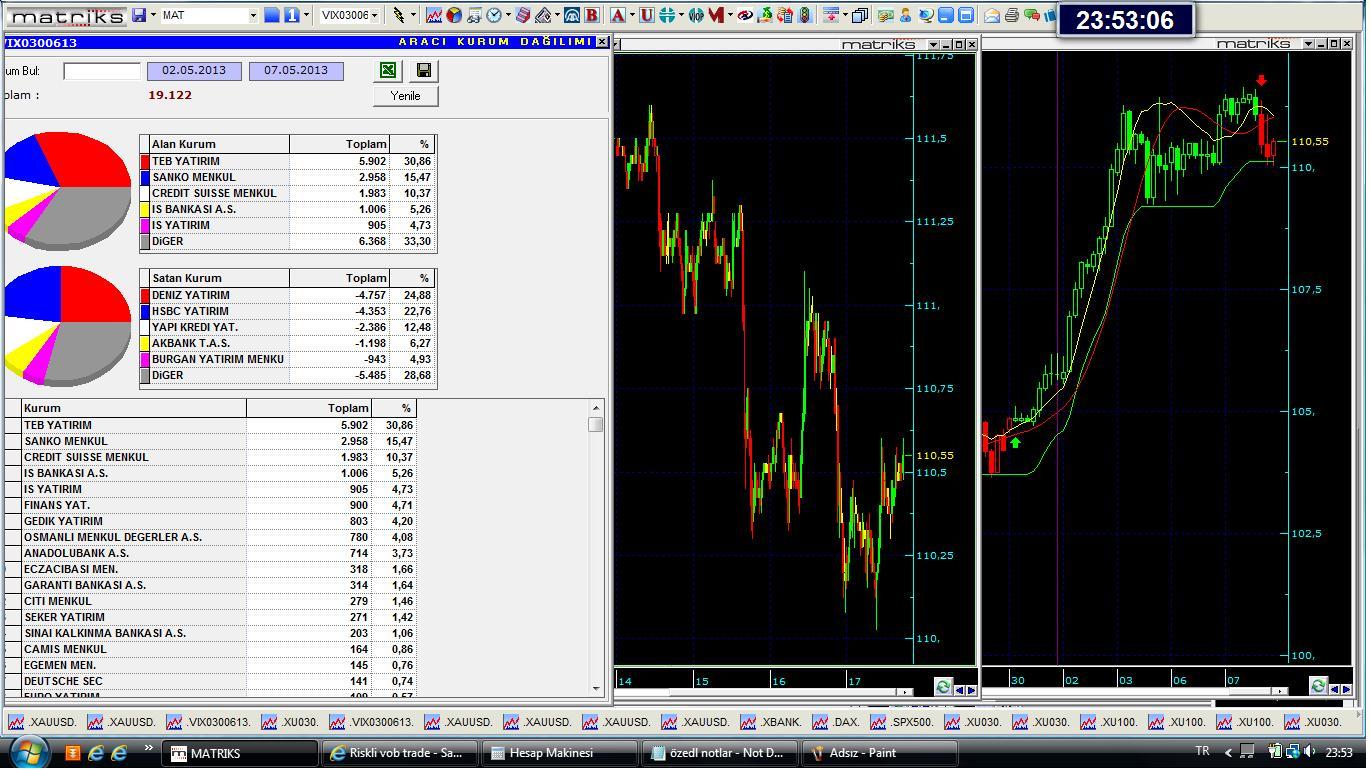The height and width of the screenshot is (770, 1370).
Task: Open the VIX03006 symbol dropdown
Action: (375, 15)
